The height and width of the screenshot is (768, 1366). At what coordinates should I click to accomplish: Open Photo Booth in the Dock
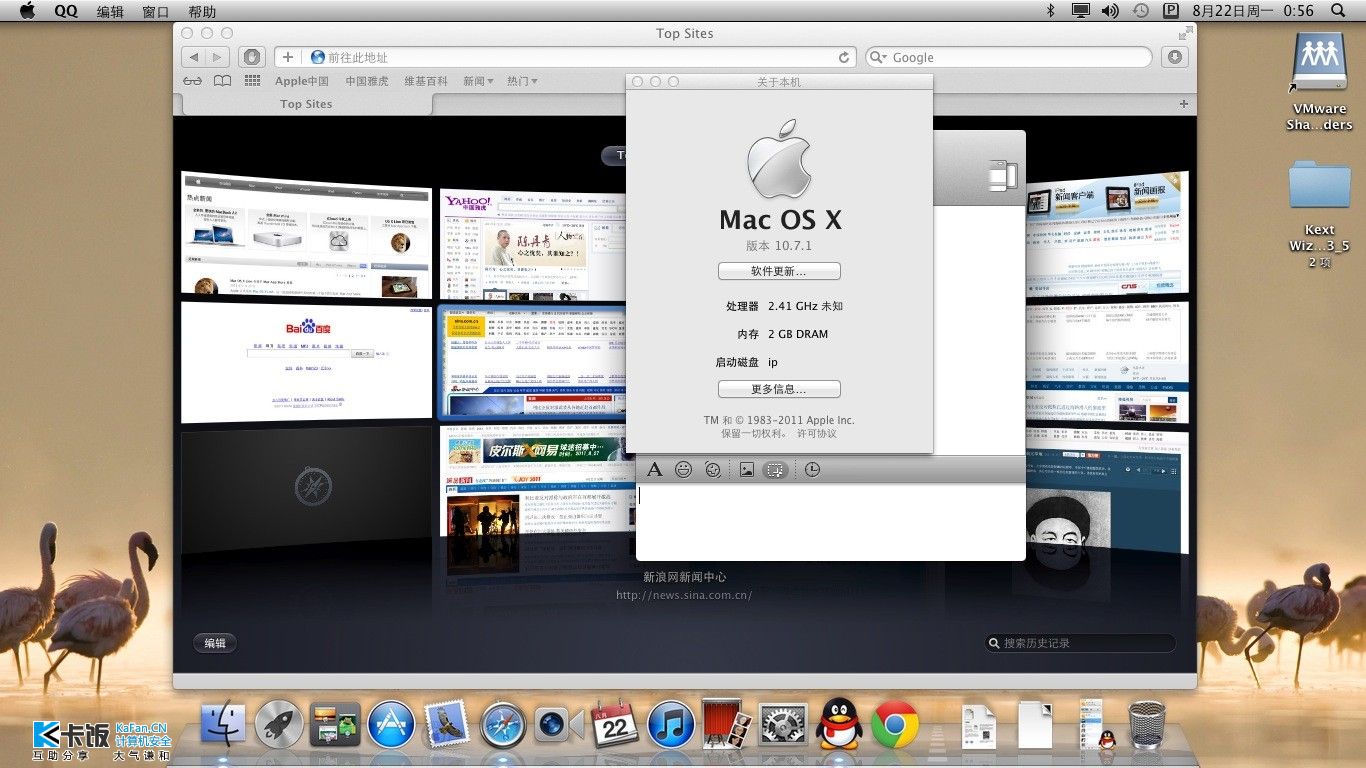pos(727,724)
